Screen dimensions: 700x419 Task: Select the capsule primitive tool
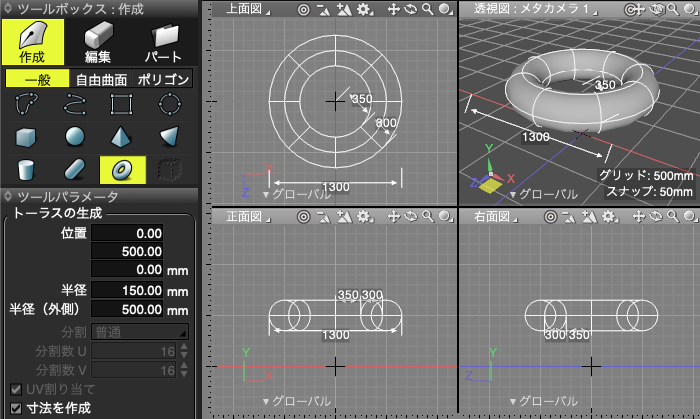[75, 170]
